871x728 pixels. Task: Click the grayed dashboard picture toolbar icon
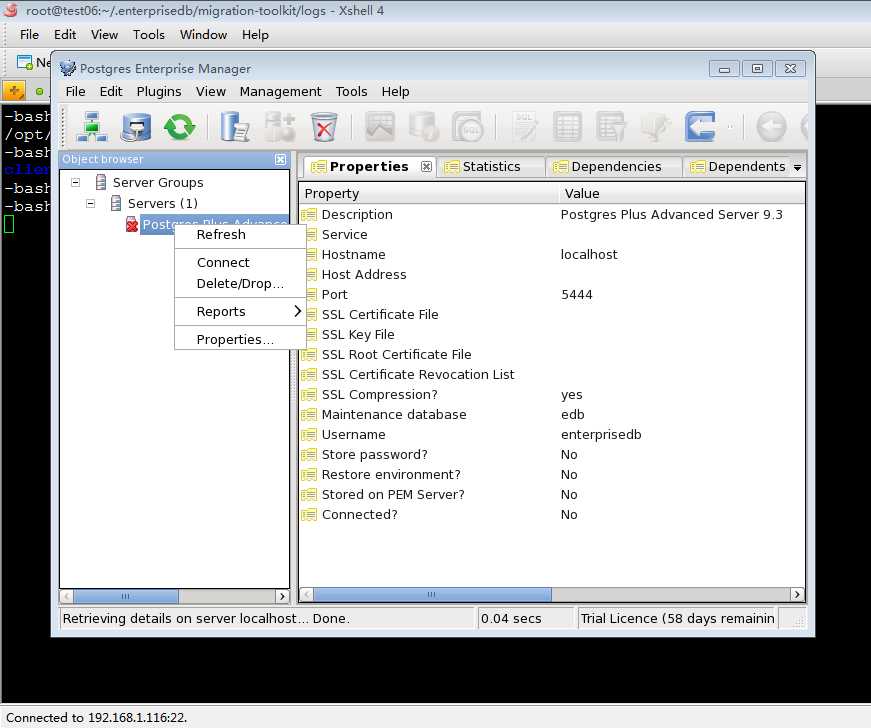[x=380, y=127]
